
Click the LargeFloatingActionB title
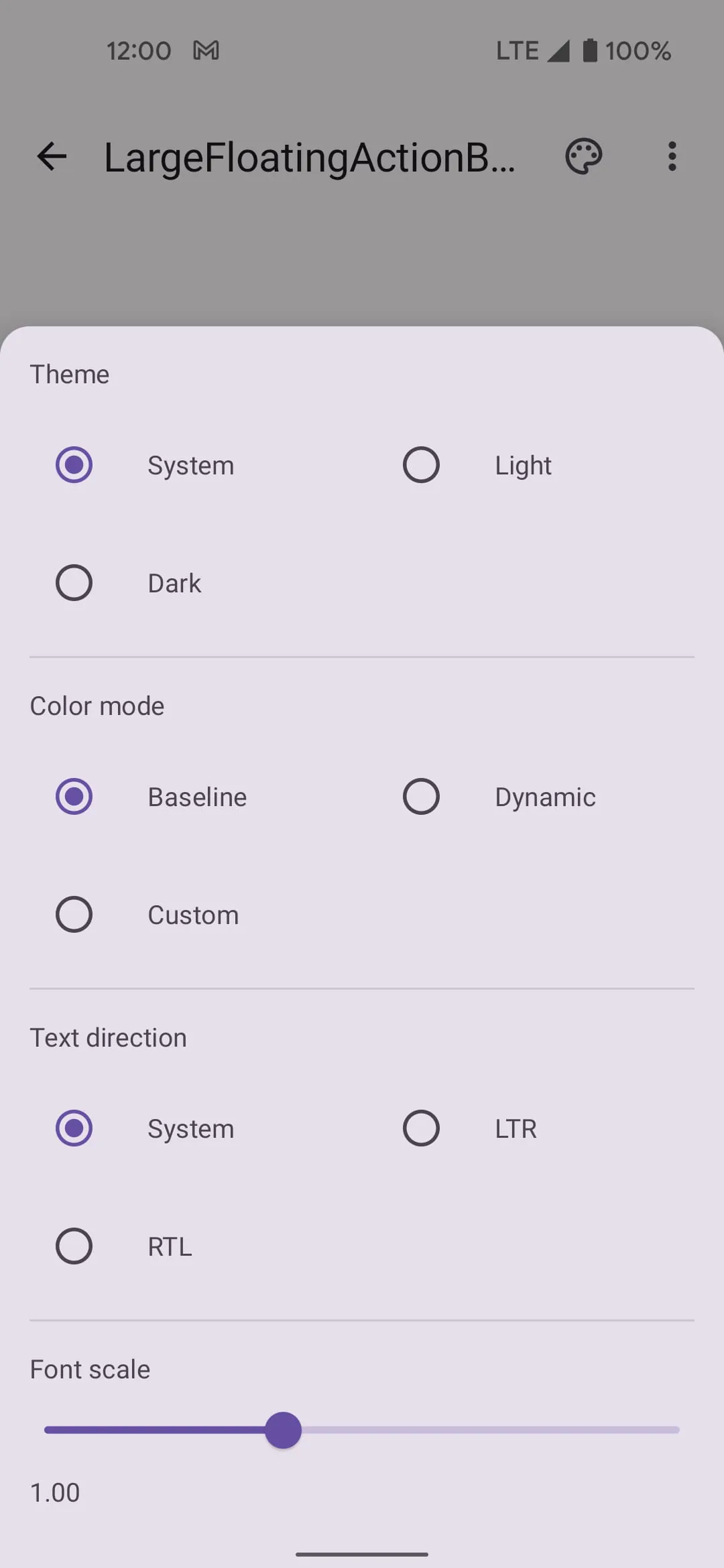(310, 156)
